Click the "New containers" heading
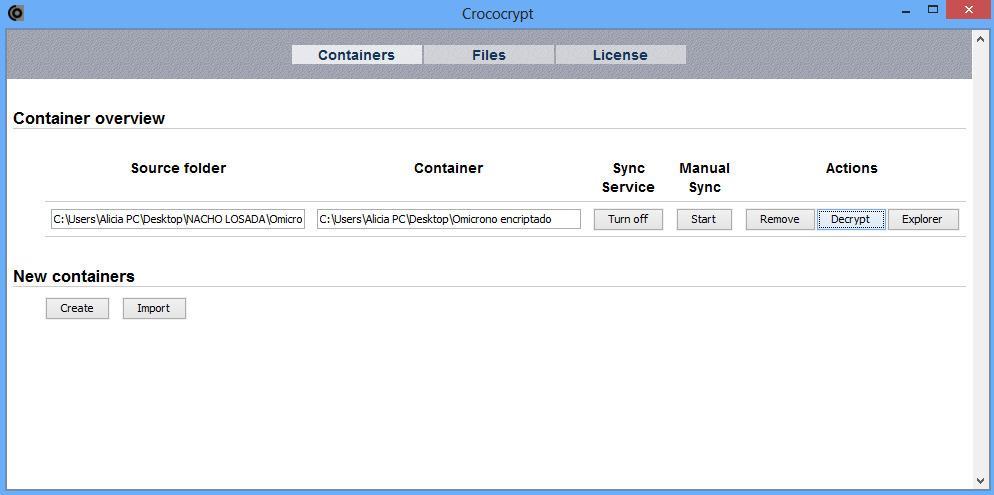Image resolution: width=994 pixels, height=495 pixels. coord(74,276)
